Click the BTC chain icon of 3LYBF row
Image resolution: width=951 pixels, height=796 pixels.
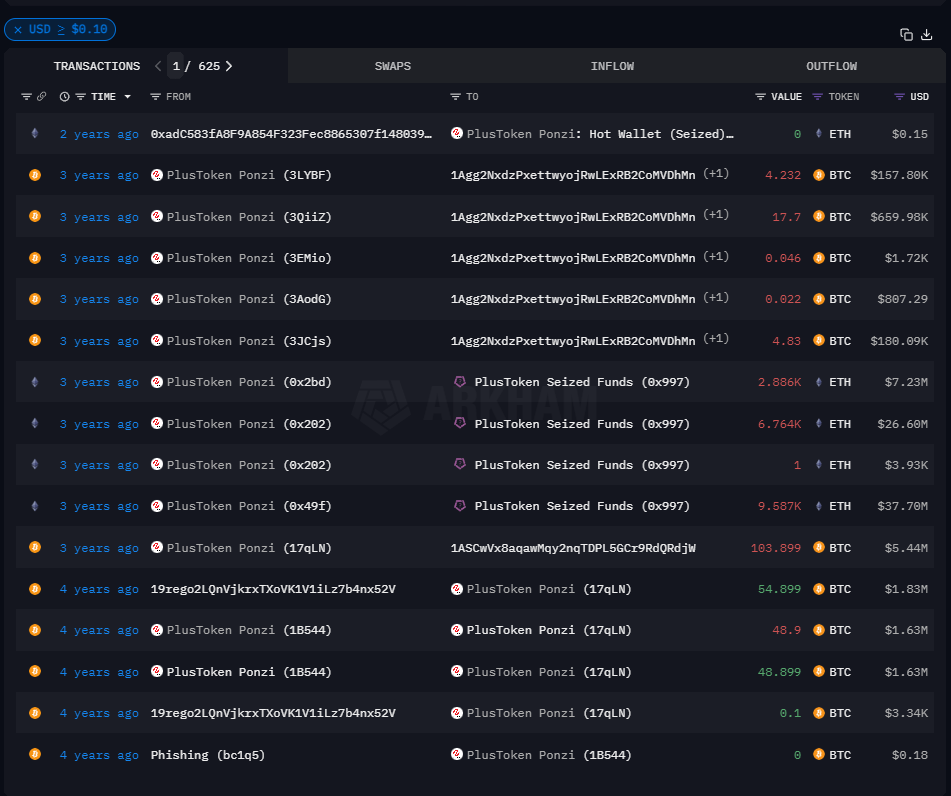click(x=35, y=175)
